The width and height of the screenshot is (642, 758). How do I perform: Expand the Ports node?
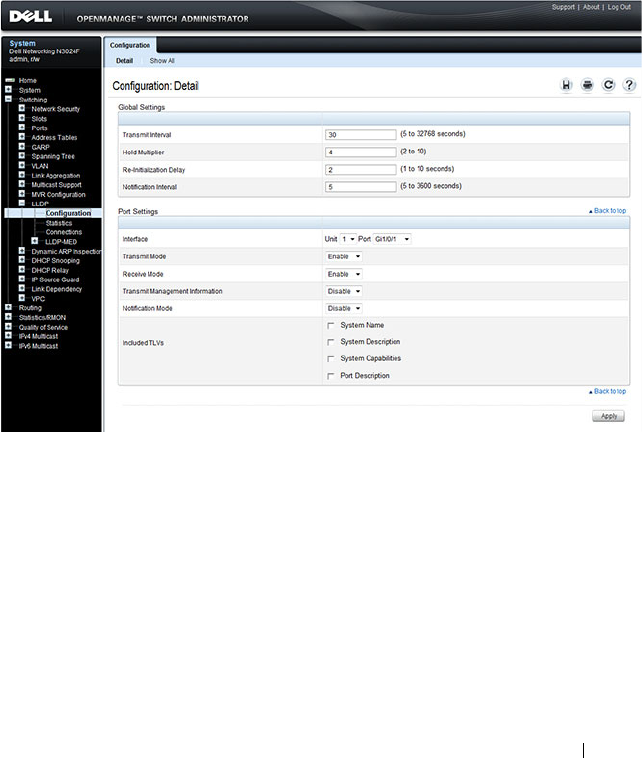[x=22, y=127]
